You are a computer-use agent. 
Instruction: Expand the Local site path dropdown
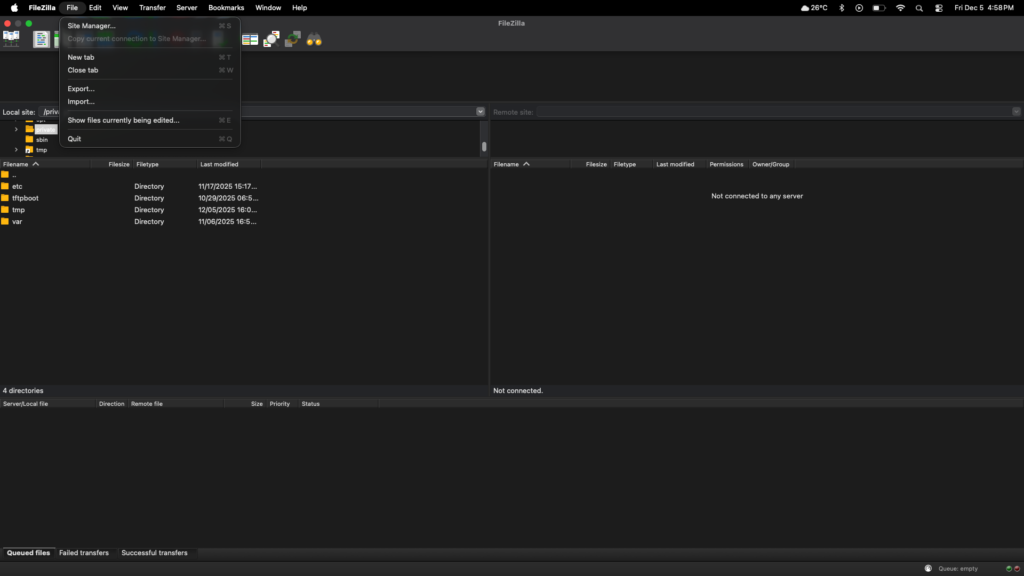point(480,112)
